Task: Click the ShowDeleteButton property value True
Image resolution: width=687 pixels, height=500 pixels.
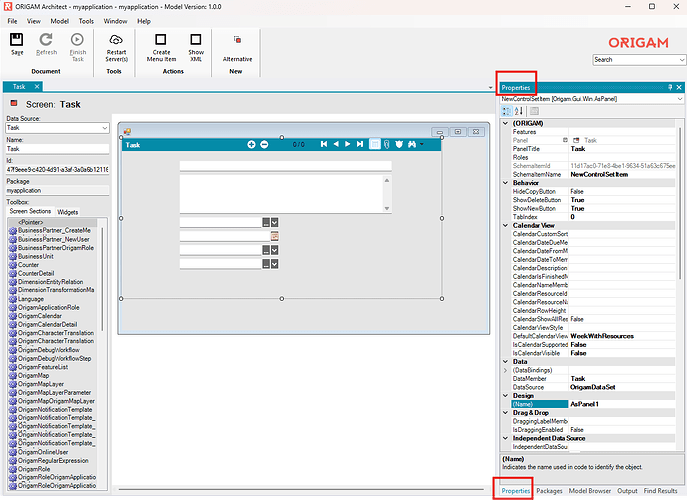Action: [622, 200]
